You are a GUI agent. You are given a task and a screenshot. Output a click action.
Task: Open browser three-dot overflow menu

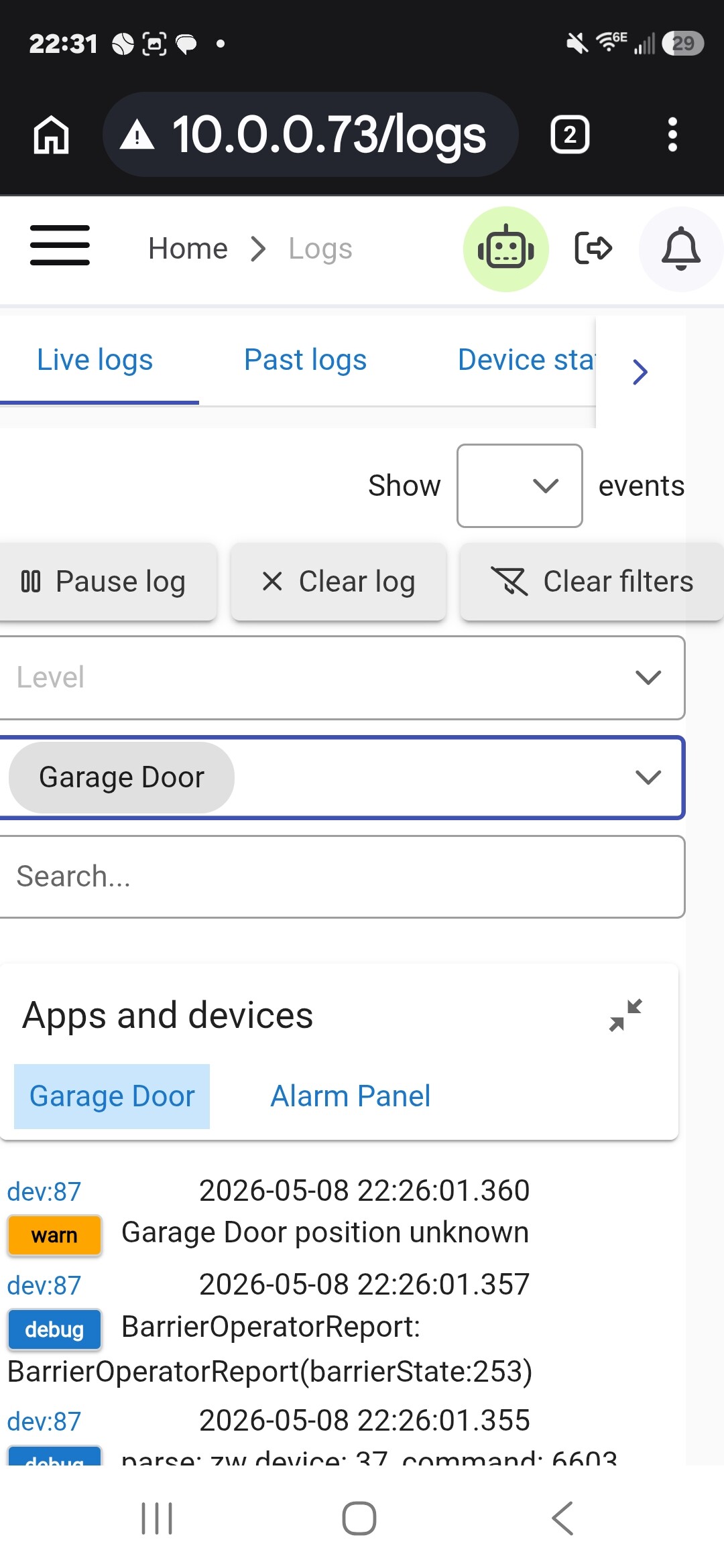672,135
